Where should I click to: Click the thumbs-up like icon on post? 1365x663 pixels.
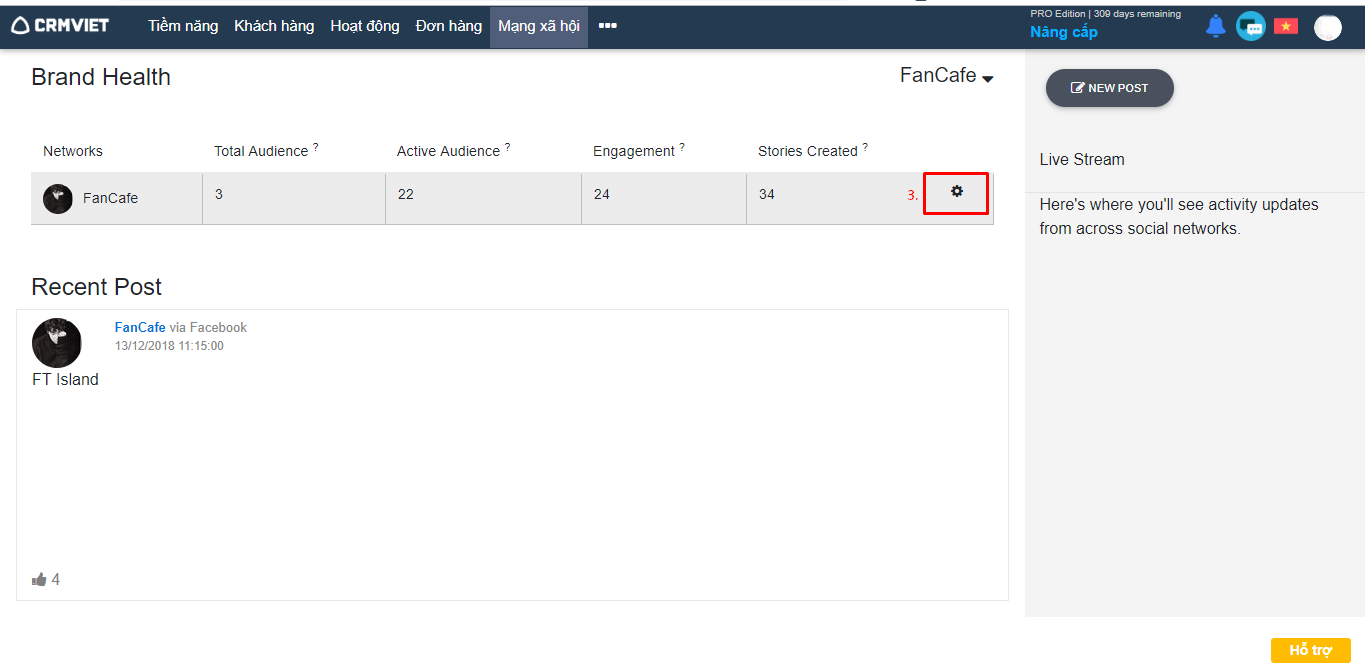pyautogui.click(x=39, y=579)
